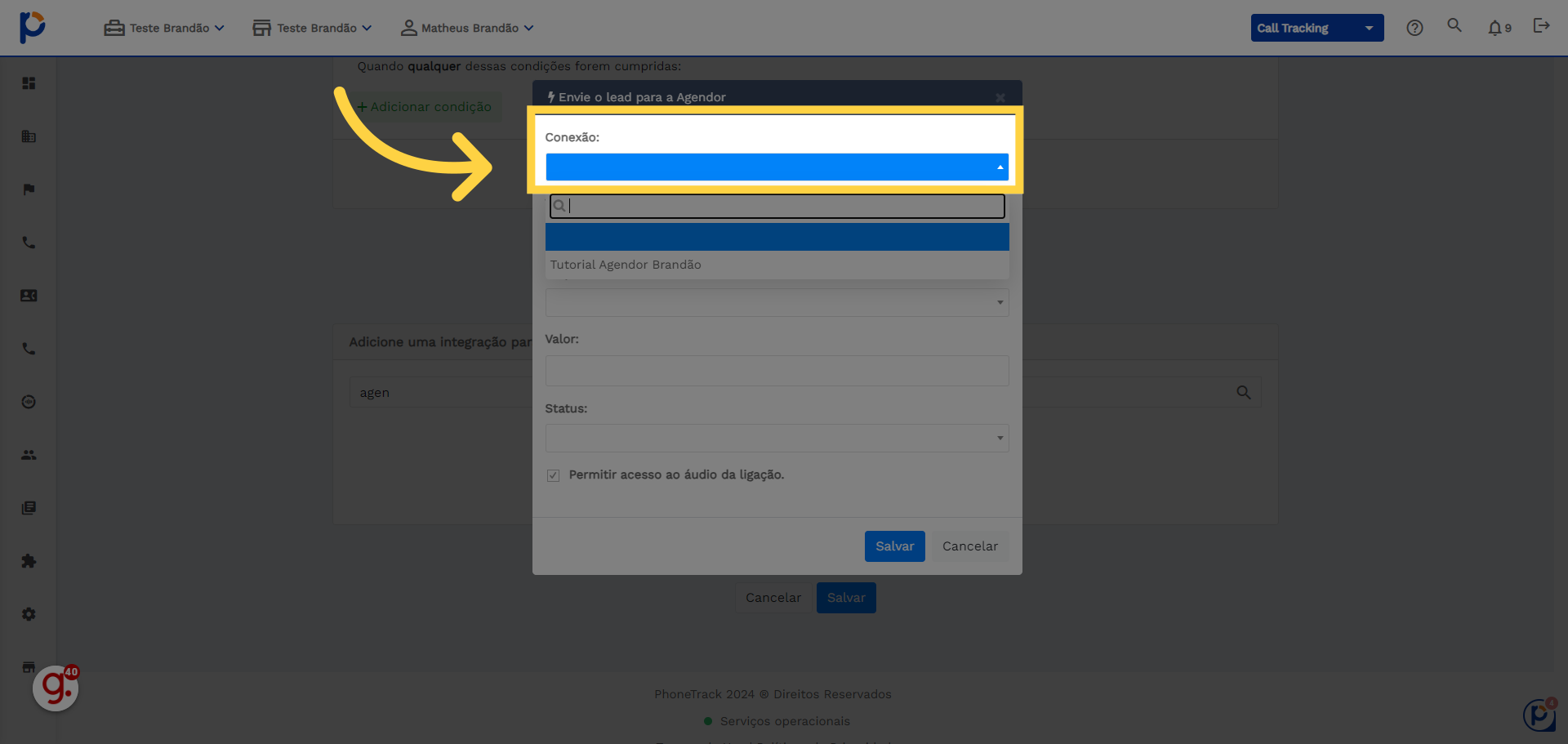Click the PhoneTrack logo at top left
This screenshot has width=1568, height=744.
pyautogui.click(x=32, y=27)
